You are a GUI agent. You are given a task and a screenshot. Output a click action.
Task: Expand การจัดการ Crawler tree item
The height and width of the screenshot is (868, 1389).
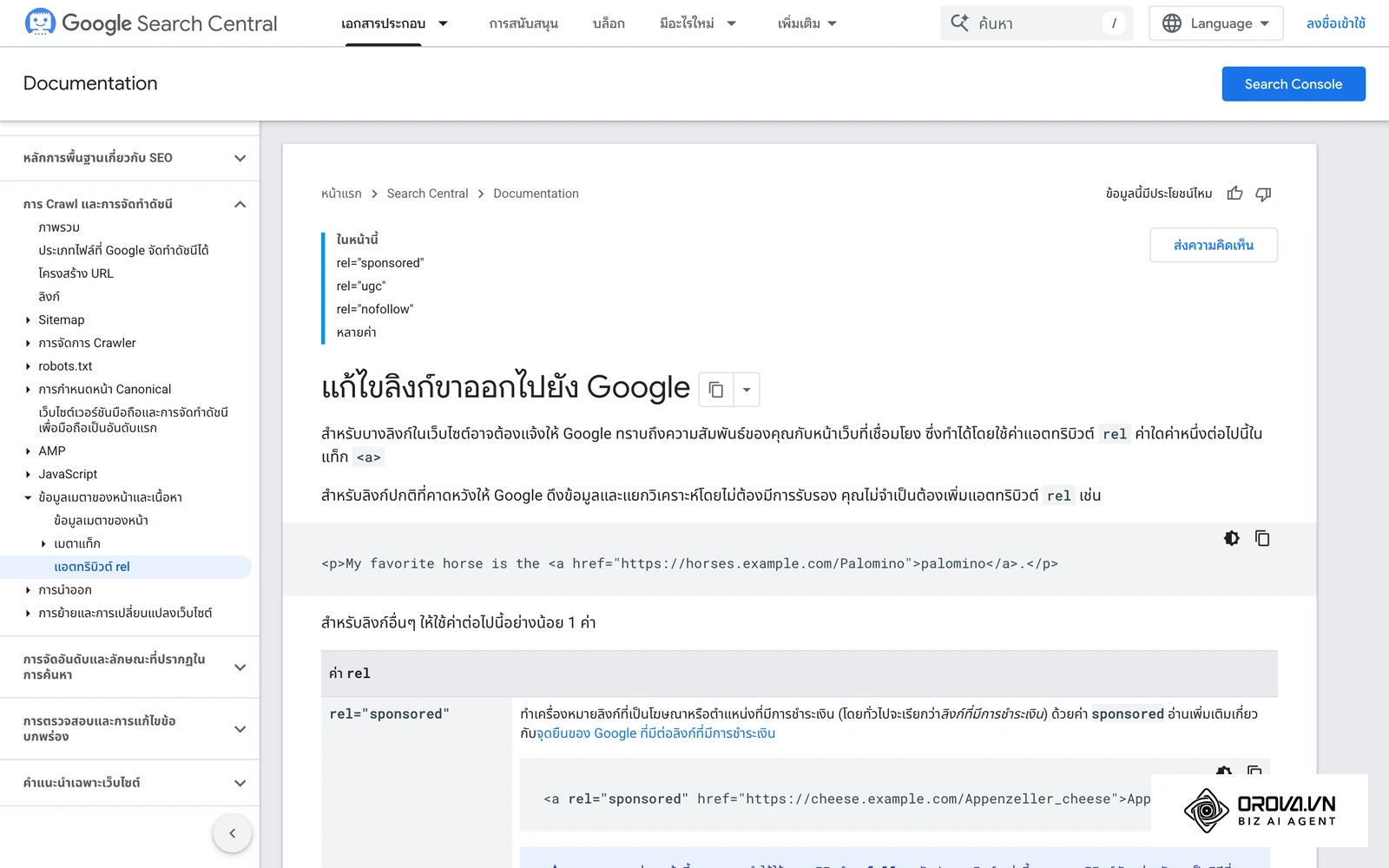[28, 344]
